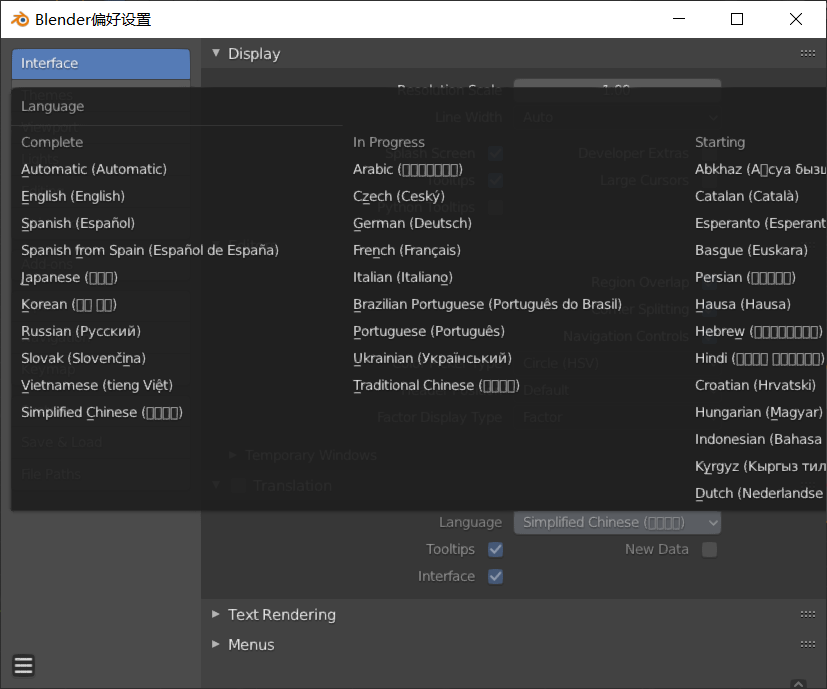
Task: Choose Arabic language option
Action: point(408,169)
